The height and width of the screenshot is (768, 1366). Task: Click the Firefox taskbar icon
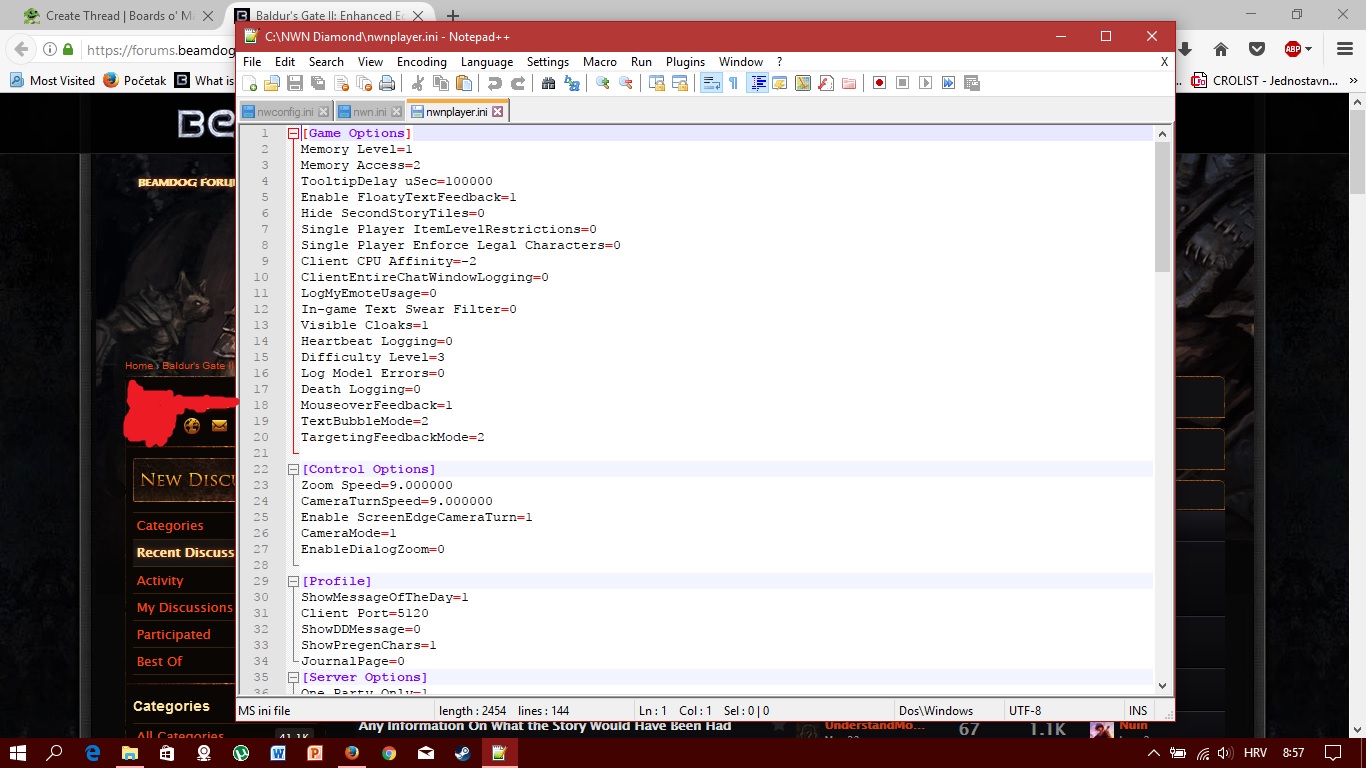point(352,752)
